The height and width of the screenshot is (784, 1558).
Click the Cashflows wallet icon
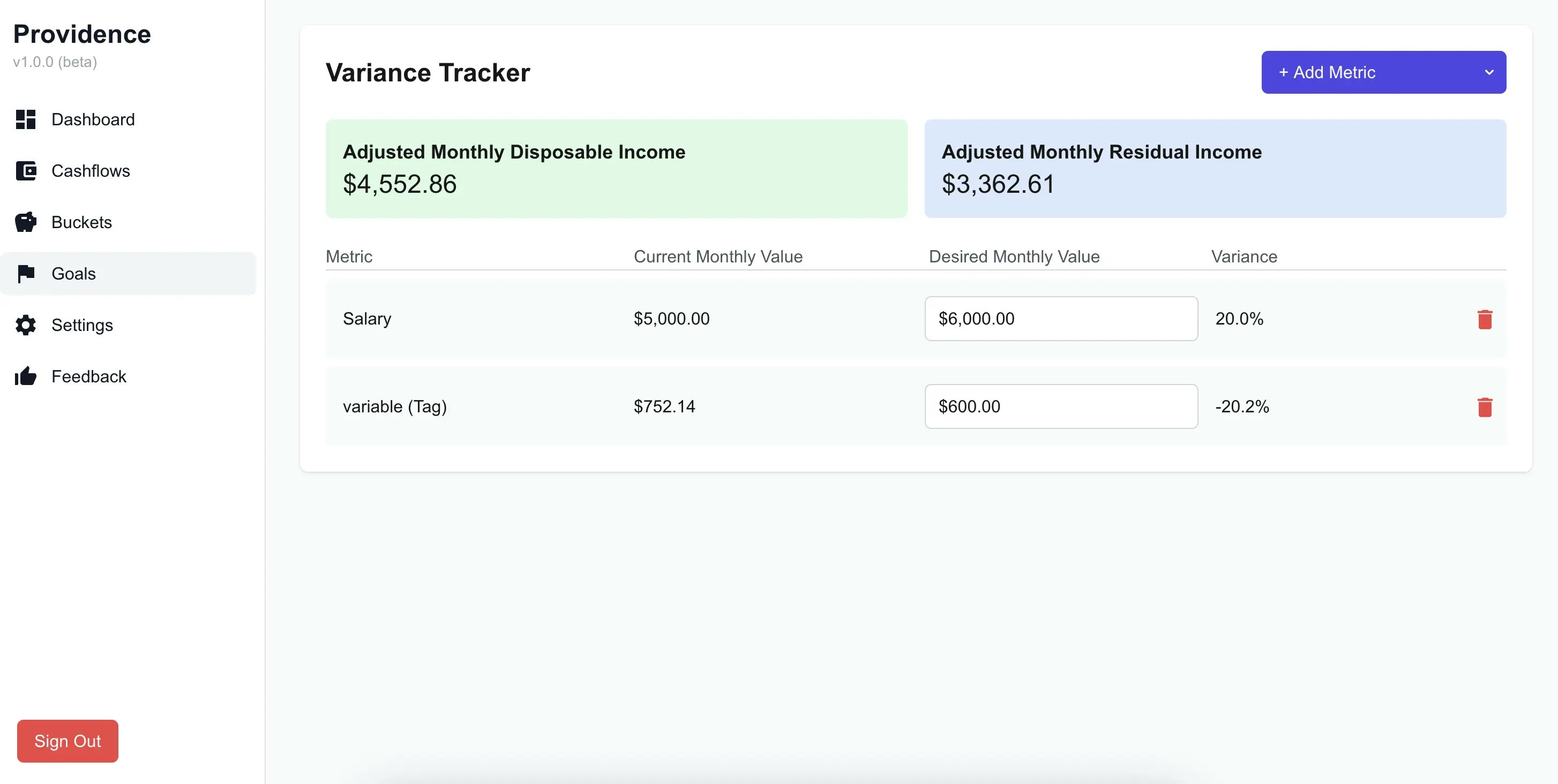[25, 171]
